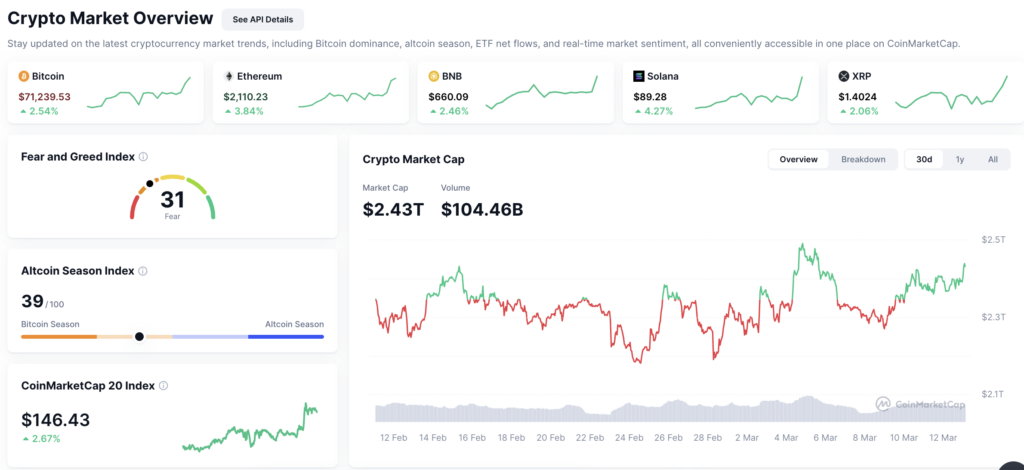Click the Altcoin Season slider marker
Screen dimensions: 1024x470
click(139, 337)
